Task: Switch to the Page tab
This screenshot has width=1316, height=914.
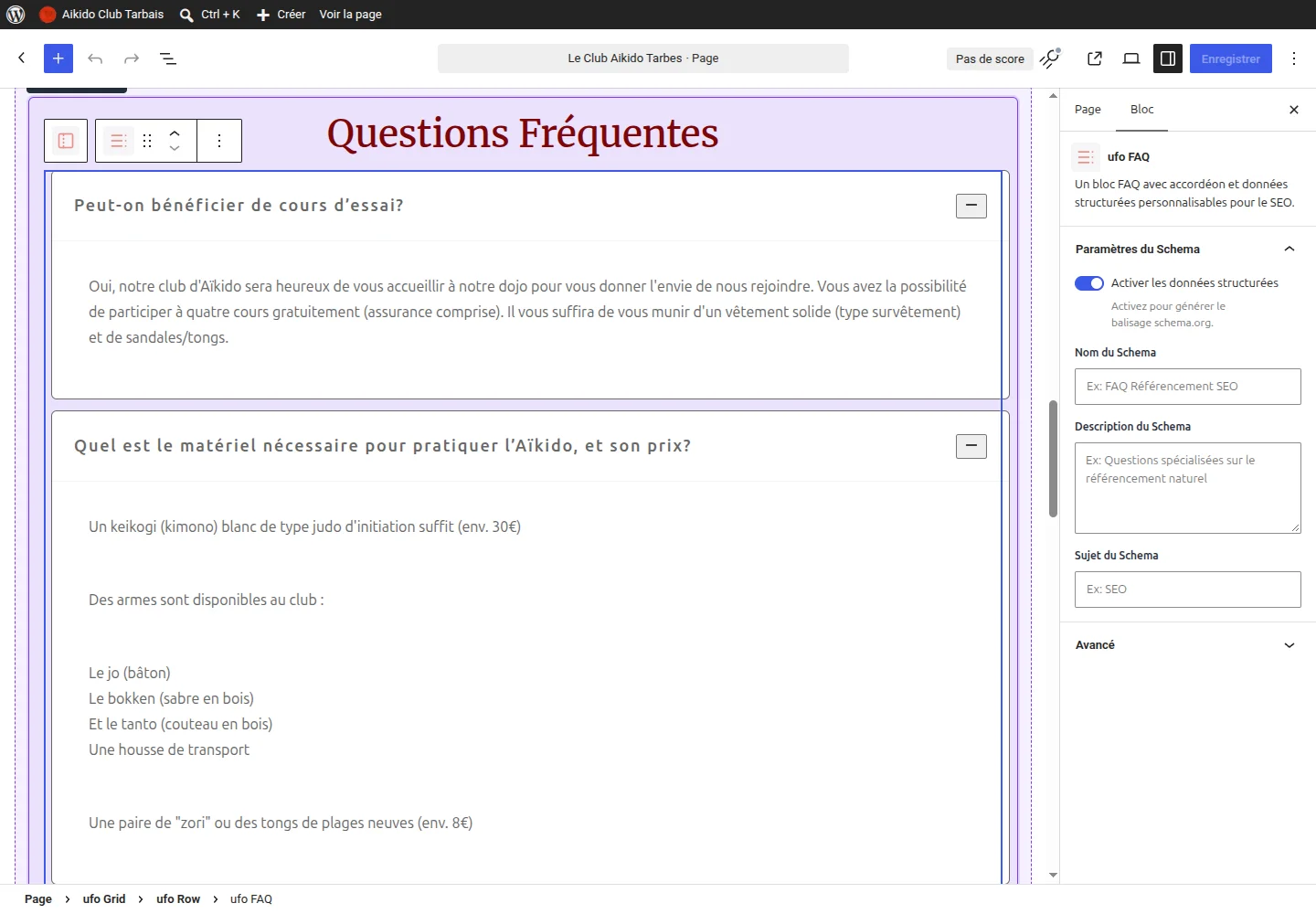Action: pyautogui.click(x=1088, y=110)
